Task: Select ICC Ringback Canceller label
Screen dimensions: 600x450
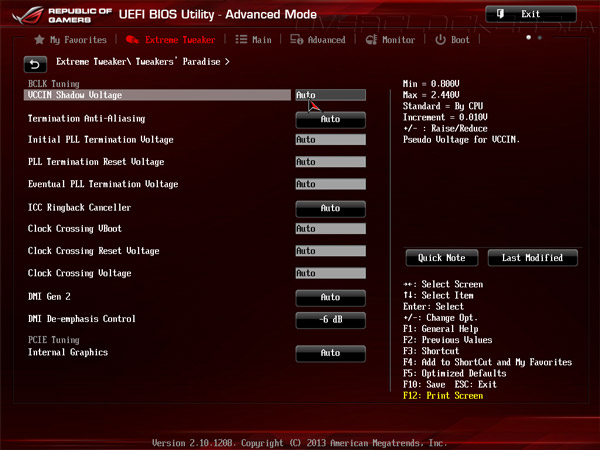Action: (x=79, y=208)
